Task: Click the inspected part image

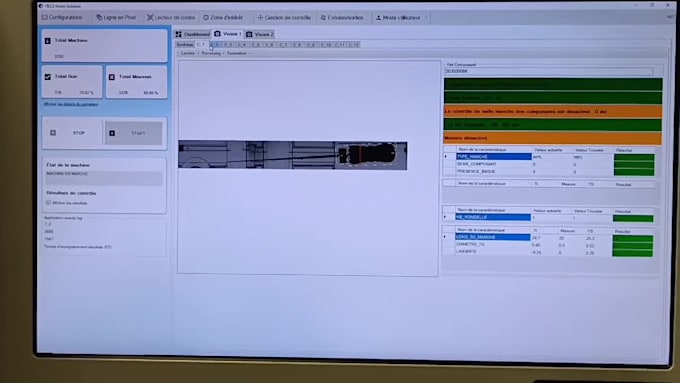Action: click(293, 155)
